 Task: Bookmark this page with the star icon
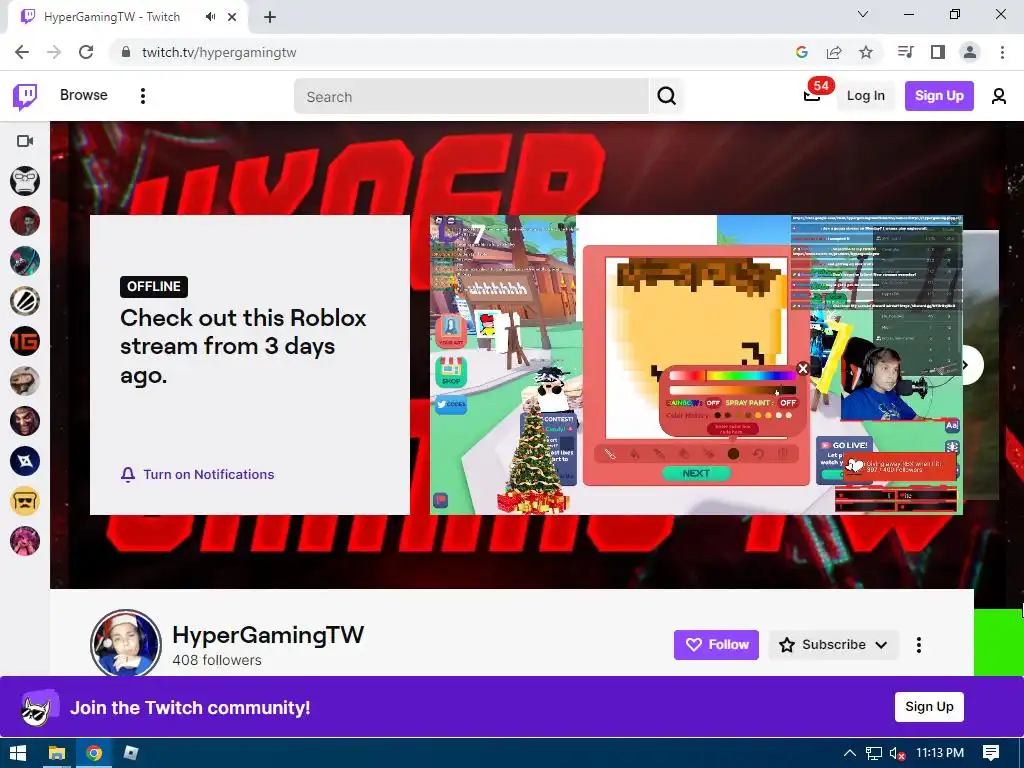(x=866, y=52)
